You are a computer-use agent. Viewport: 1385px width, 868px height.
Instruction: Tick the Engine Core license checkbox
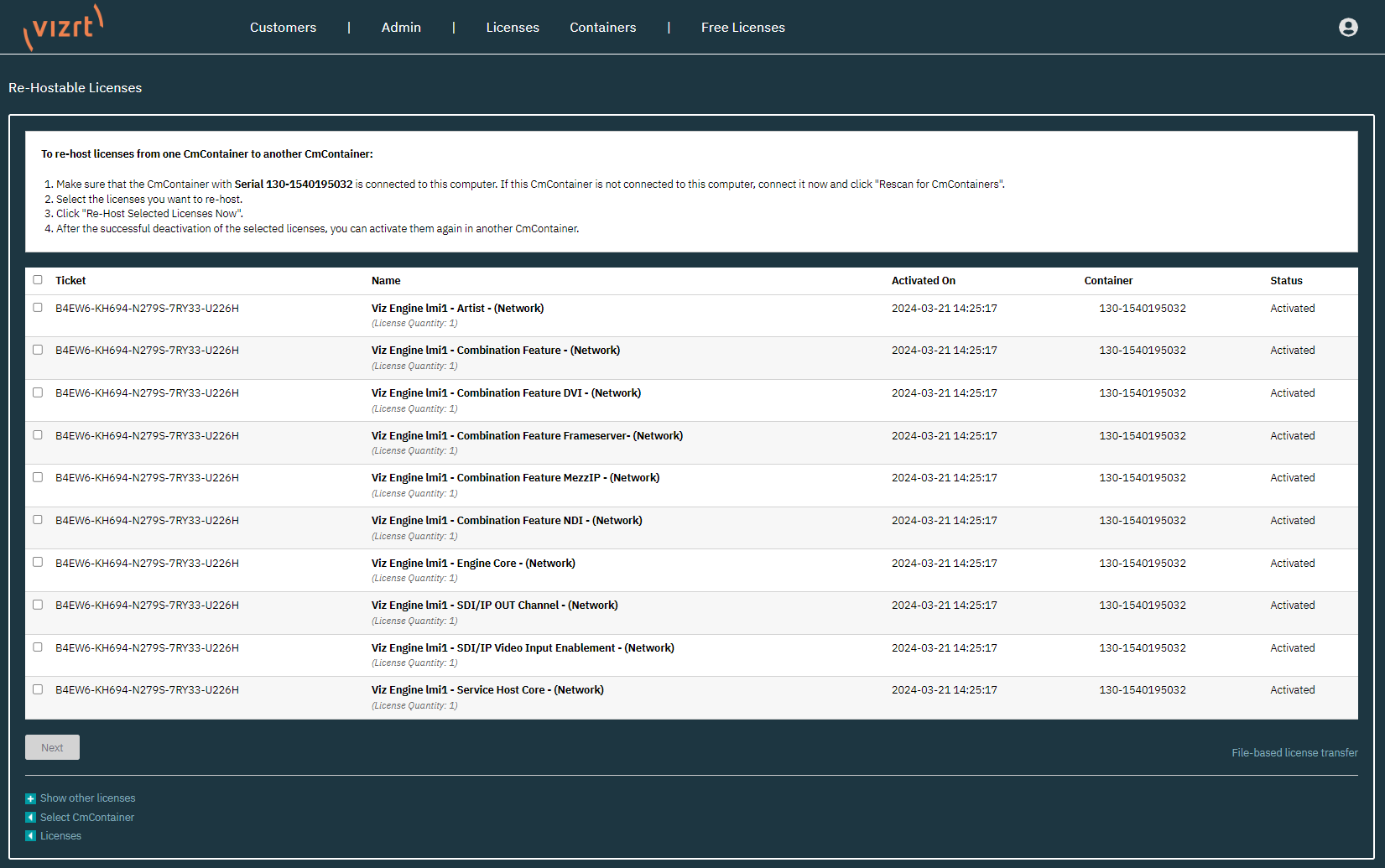[x=38, y=562]
